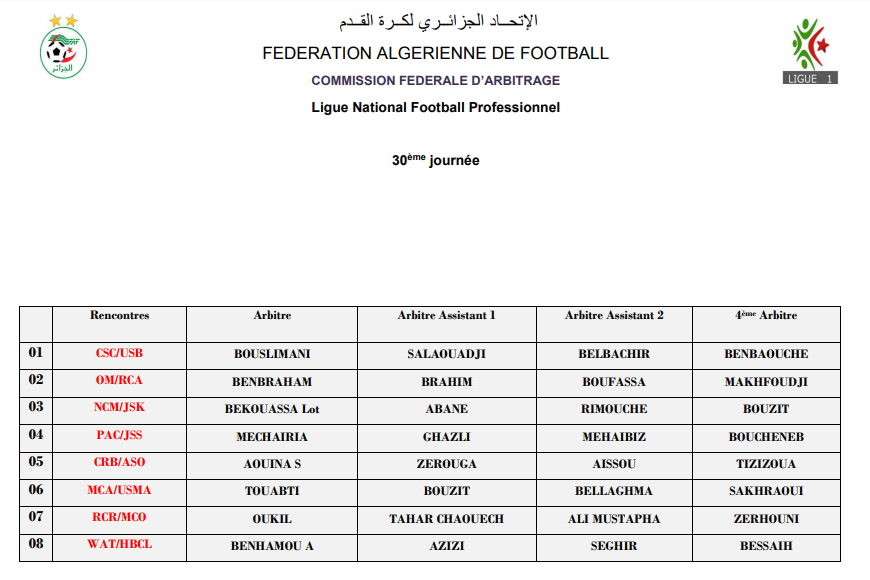Click row number 05 cell

coord(36,463)
